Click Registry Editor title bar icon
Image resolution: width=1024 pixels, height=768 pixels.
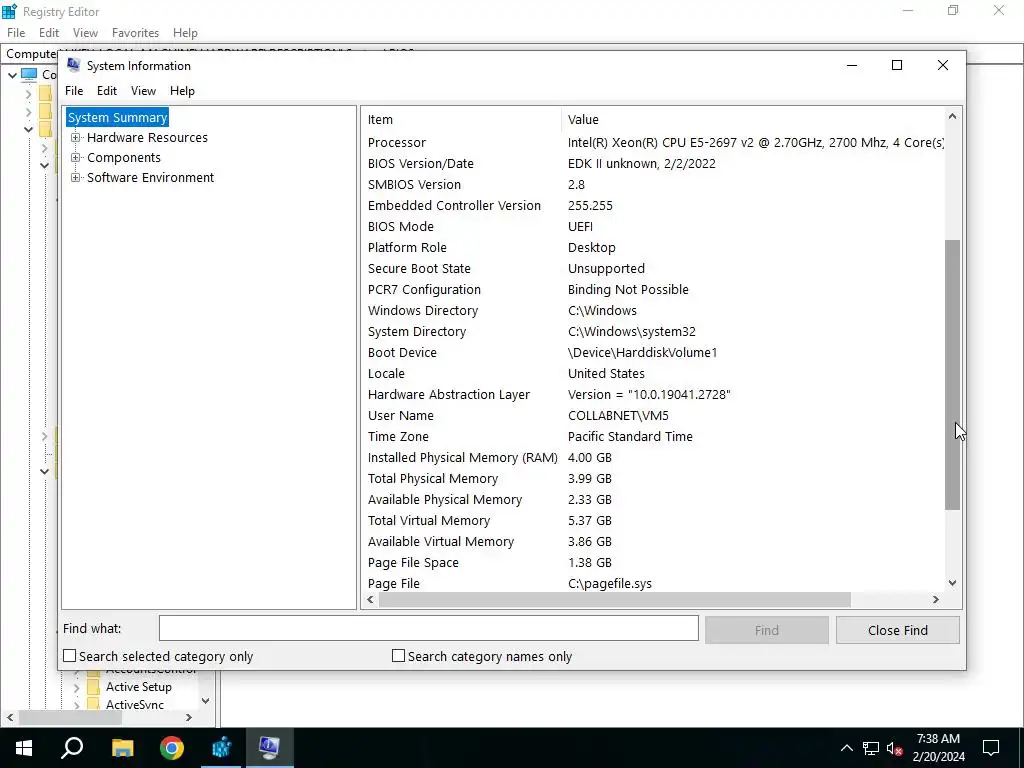(9, 11)
